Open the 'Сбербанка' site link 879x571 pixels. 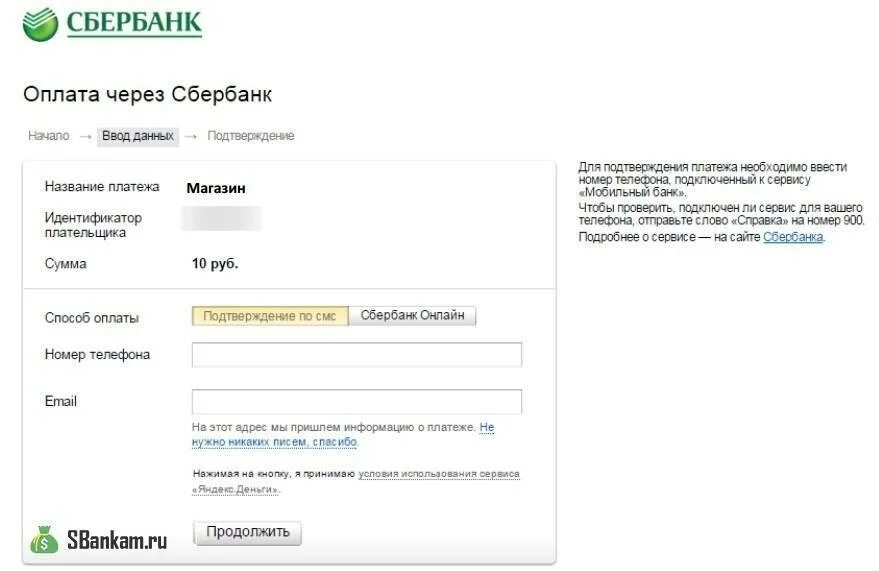(793, 237)
